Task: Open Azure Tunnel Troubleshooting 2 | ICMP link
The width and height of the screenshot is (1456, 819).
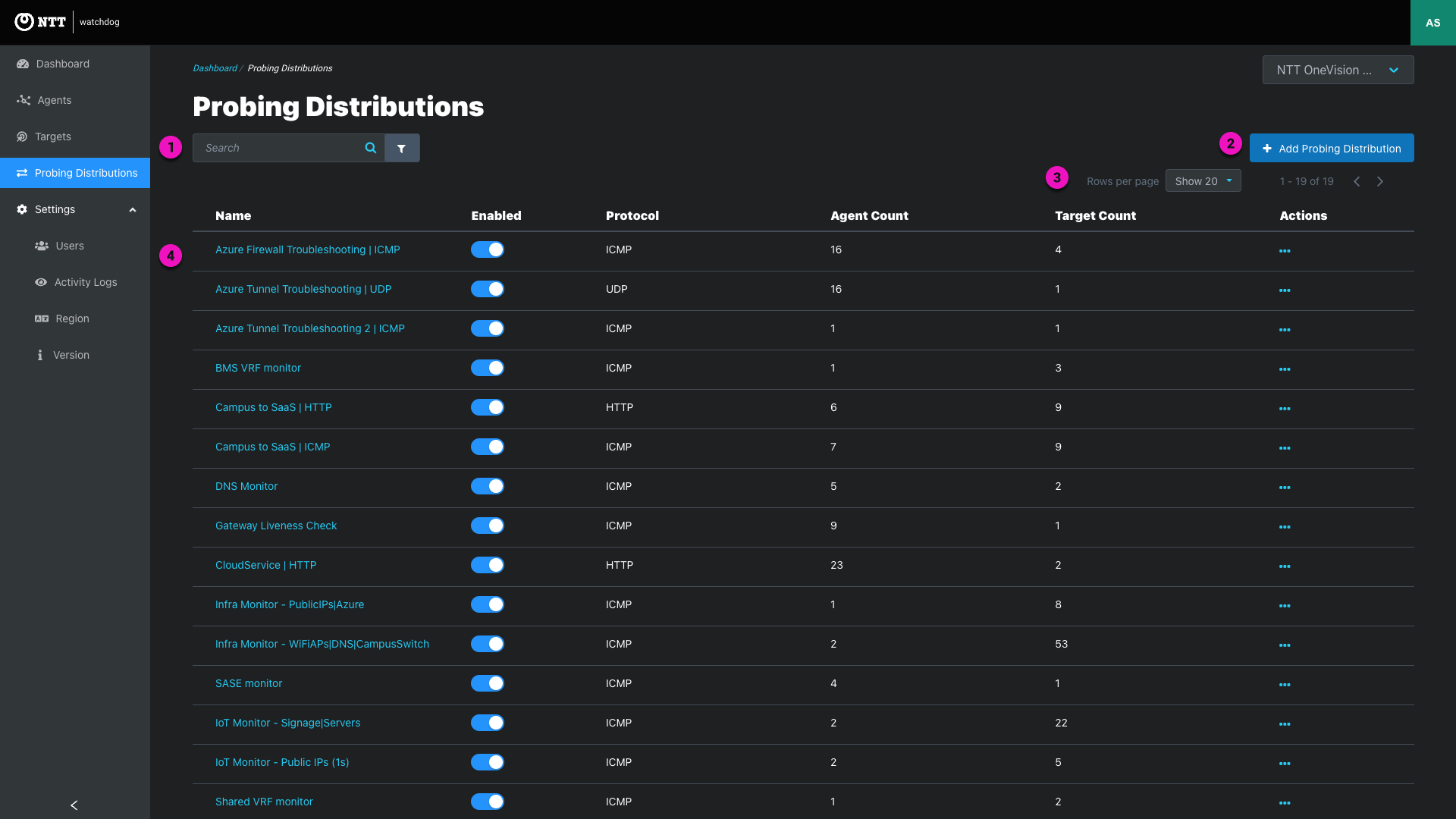Action: (x=310, y=328)
